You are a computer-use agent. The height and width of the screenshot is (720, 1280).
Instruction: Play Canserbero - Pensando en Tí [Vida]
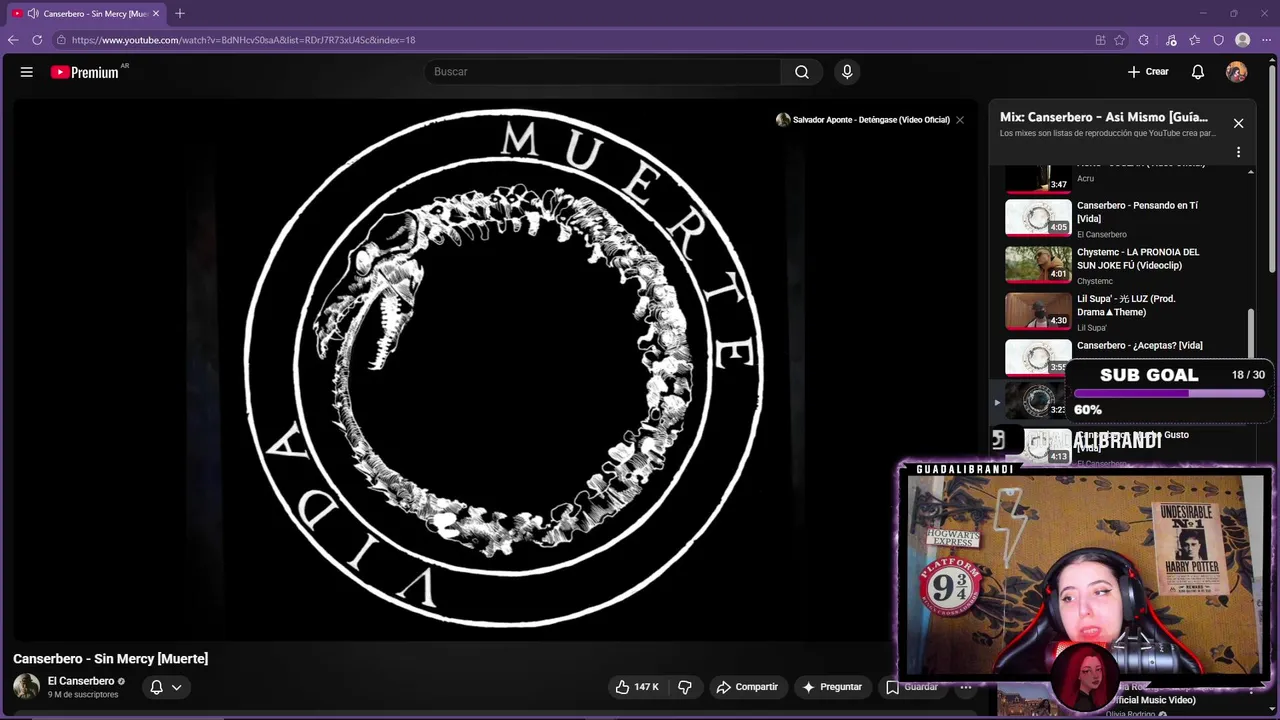pyautogui.click(x=1137, y=212)
